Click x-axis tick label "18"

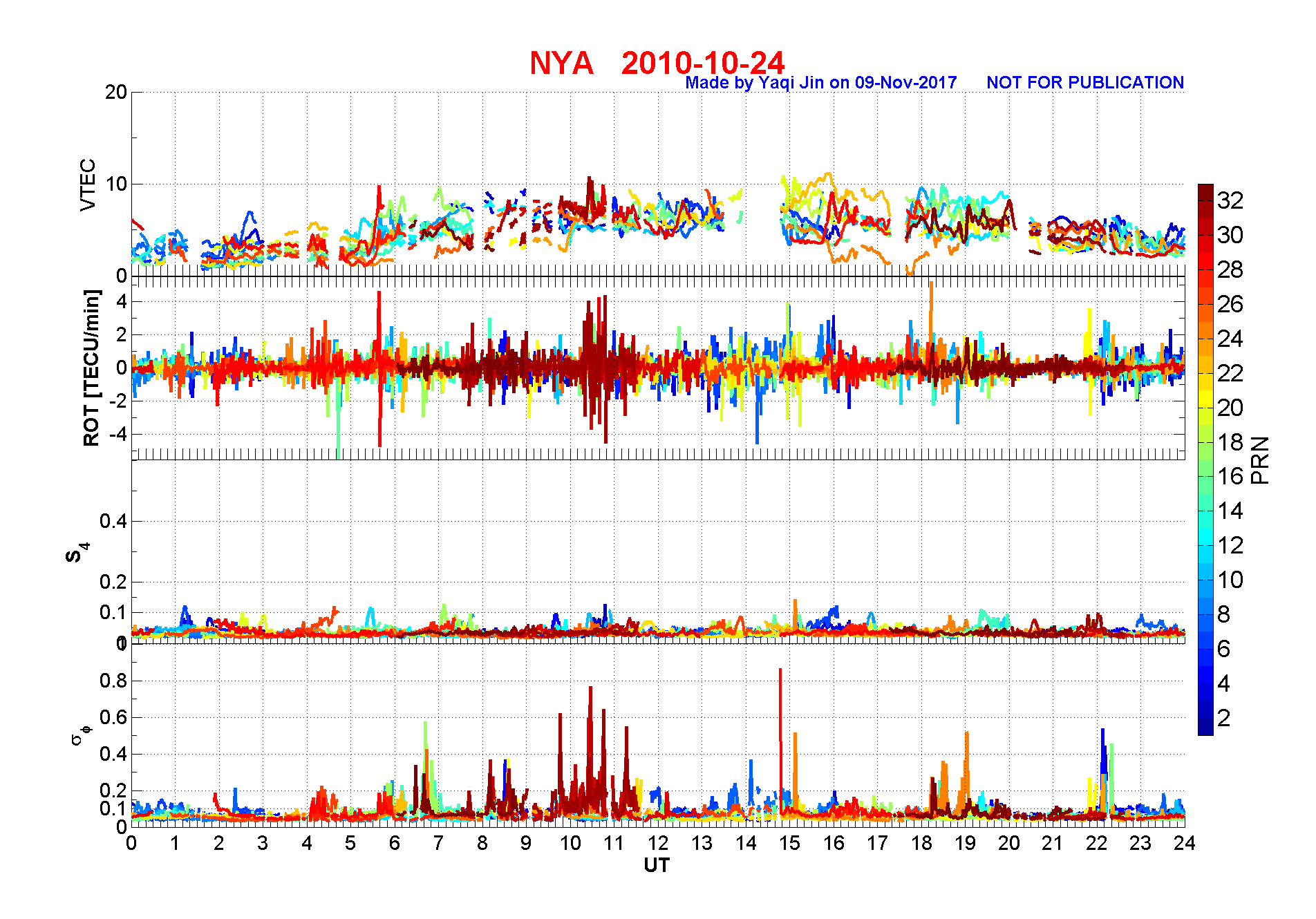tap(921, 843)
